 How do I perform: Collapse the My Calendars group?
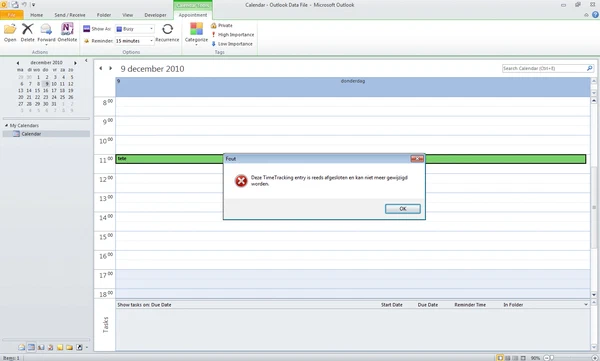(7, 125)
